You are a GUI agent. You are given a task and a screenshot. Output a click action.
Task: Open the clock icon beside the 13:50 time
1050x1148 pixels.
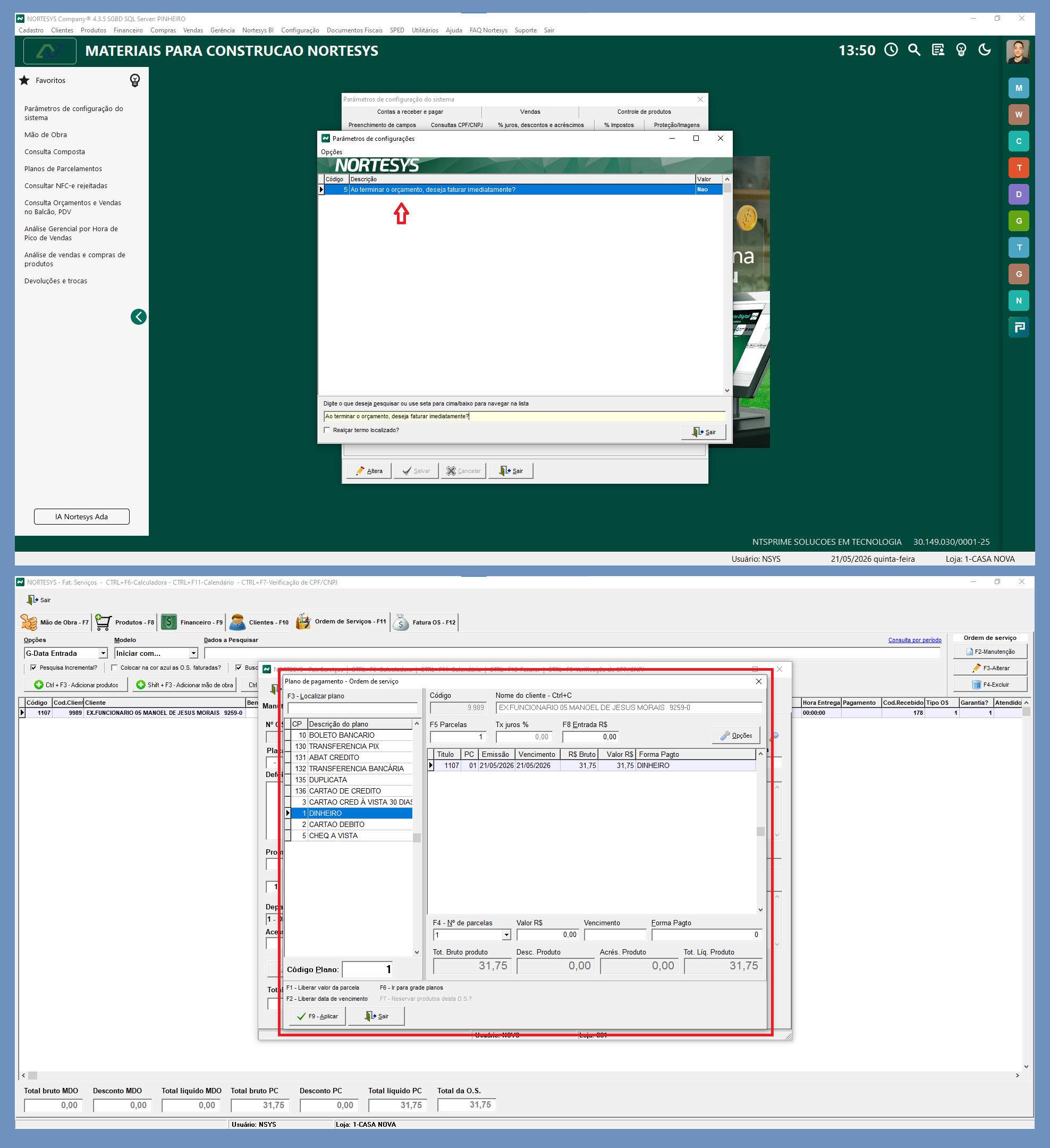pyautogui.click(x=891, y=50)
